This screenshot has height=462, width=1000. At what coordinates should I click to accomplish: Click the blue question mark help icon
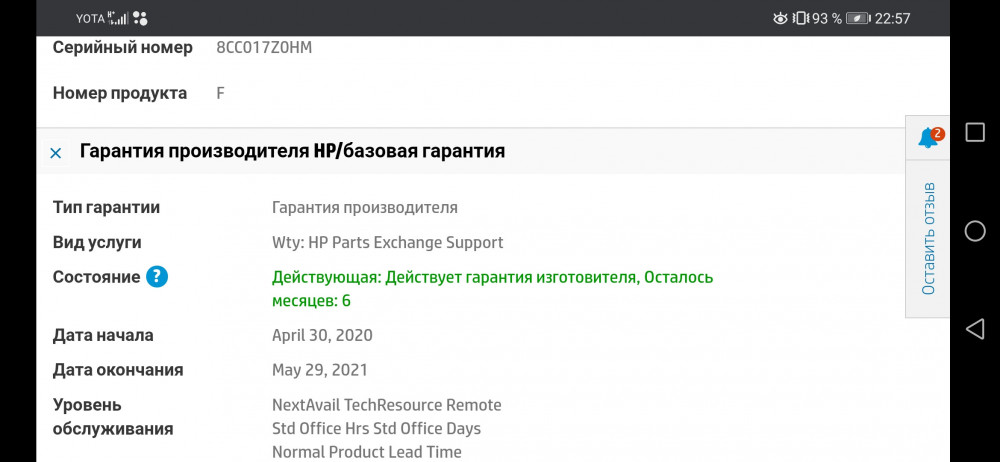(157, 277)
